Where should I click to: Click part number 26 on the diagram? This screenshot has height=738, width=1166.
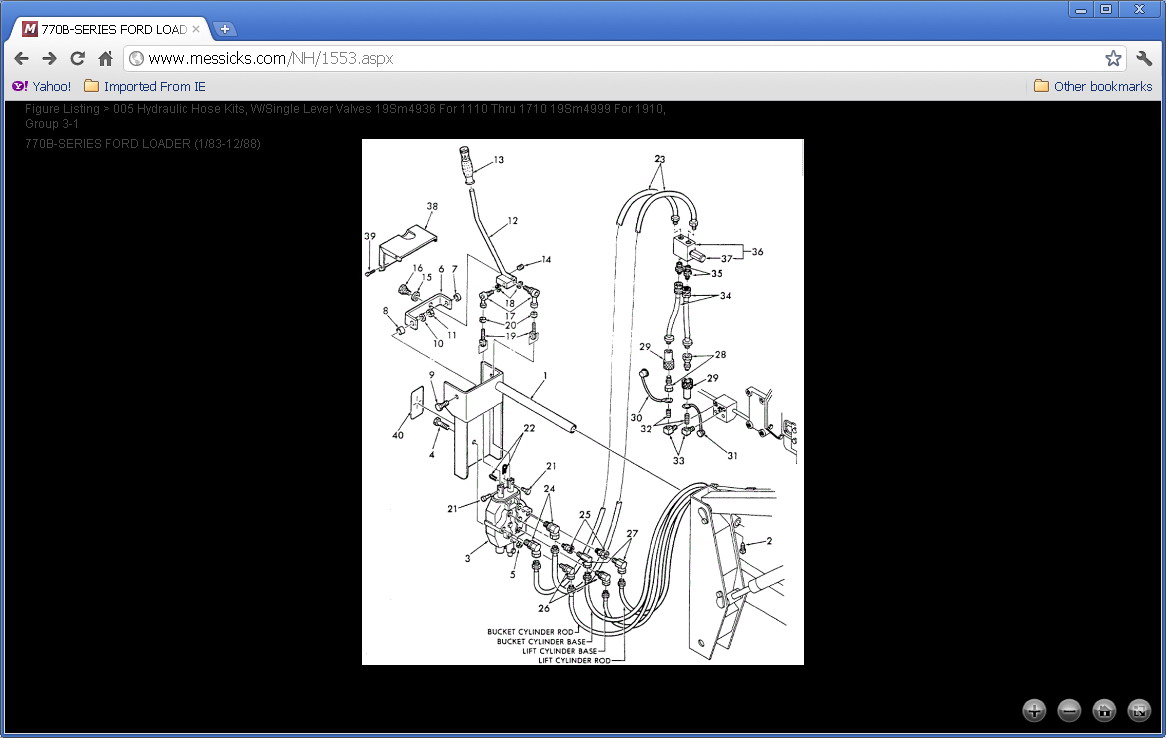pyautogui.click(x=544, y=609)
